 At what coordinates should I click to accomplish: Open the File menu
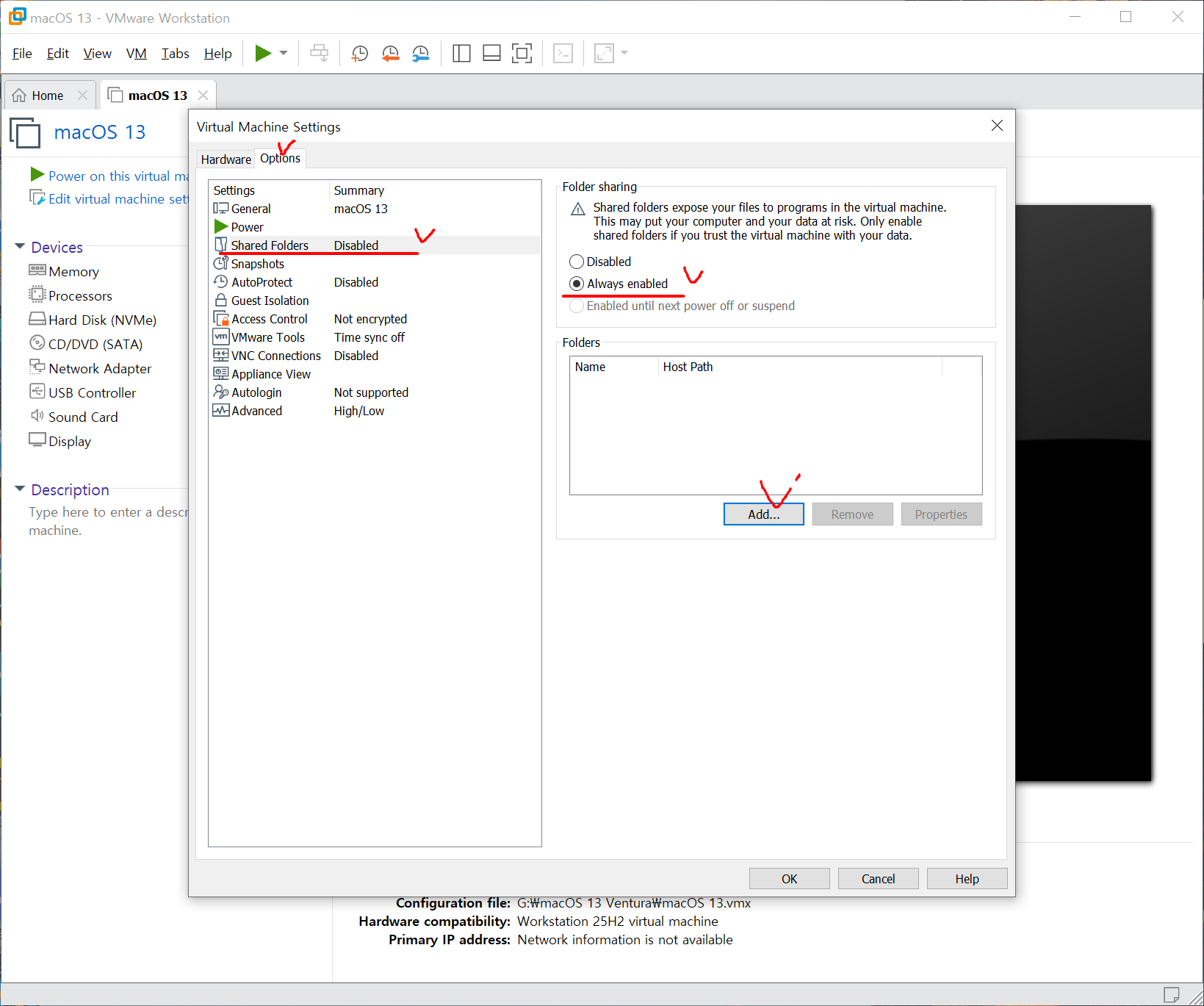(22, 54)
